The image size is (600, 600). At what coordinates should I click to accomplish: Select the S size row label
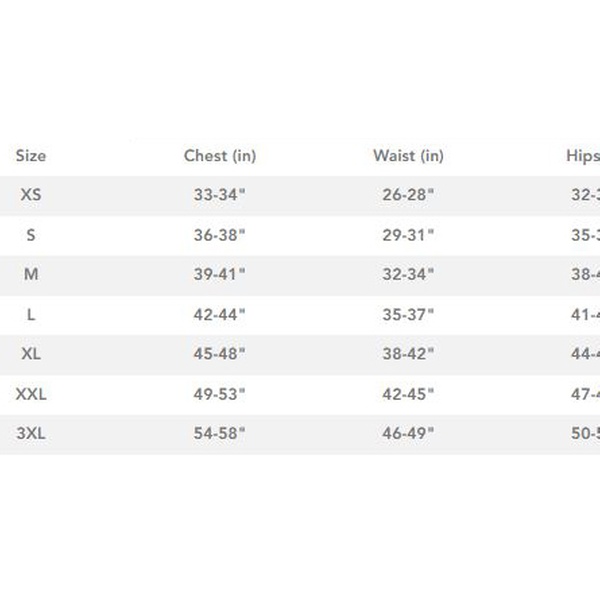(31, 235)
